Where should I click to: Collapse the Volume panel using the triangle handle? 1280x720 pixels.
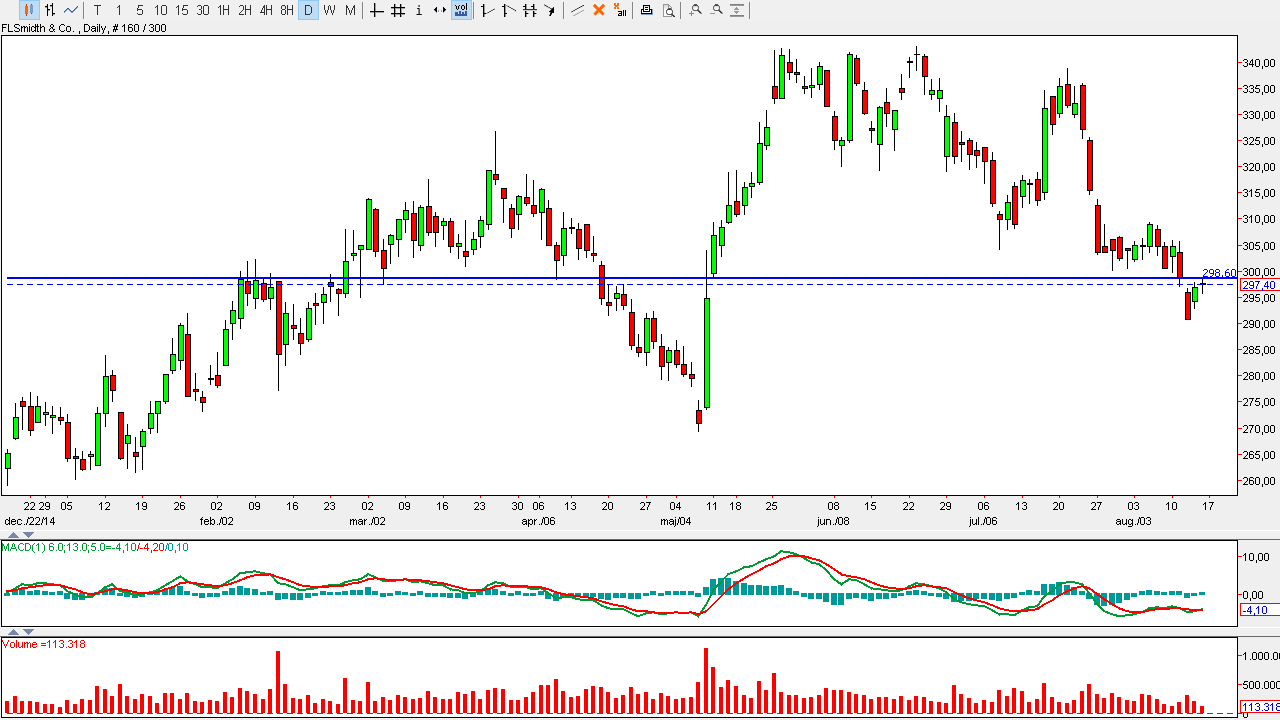(x=15, y=633)
